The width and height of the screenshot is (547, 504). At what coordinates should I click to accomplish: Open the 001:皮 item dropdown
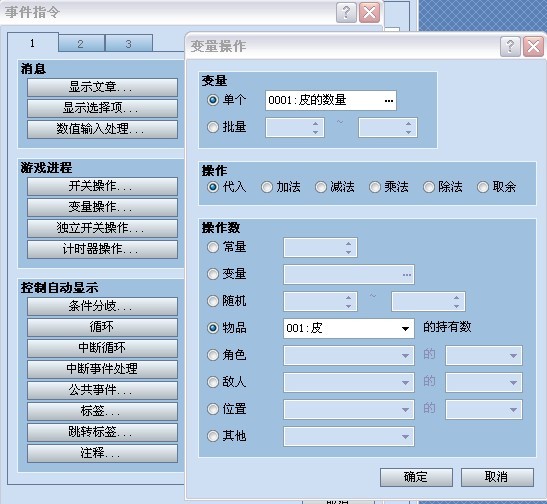(x=349, y=328)
